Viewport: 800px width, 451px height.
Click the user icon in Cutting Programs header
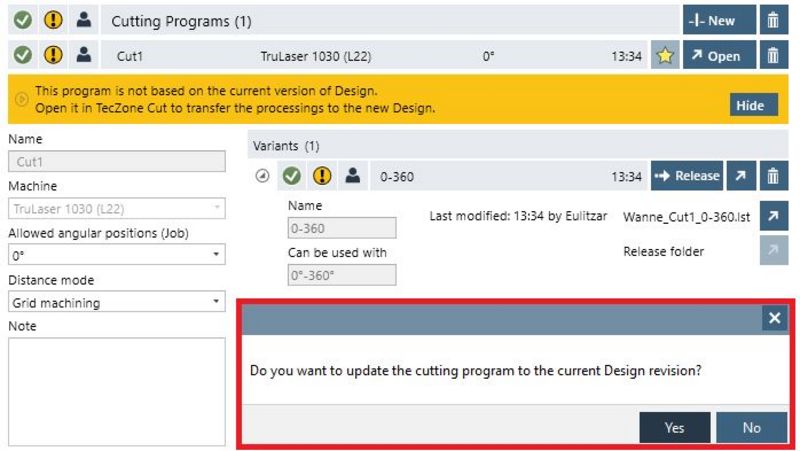click(x=84, y=20)
